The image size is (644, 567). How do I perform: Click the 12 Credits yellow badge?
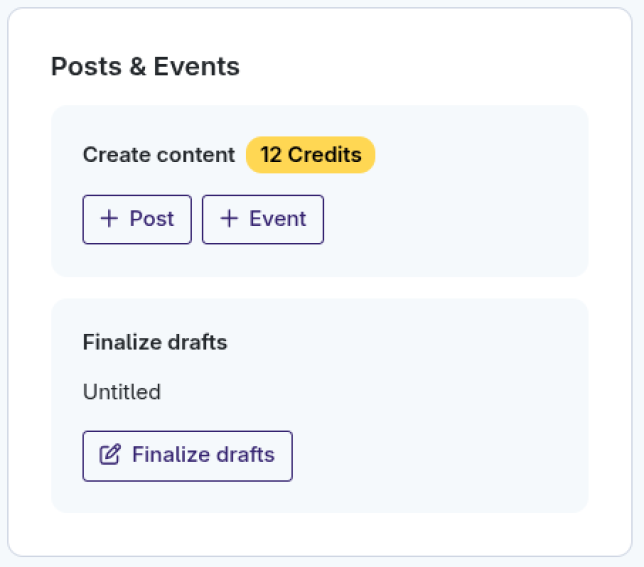coord(310,155)
